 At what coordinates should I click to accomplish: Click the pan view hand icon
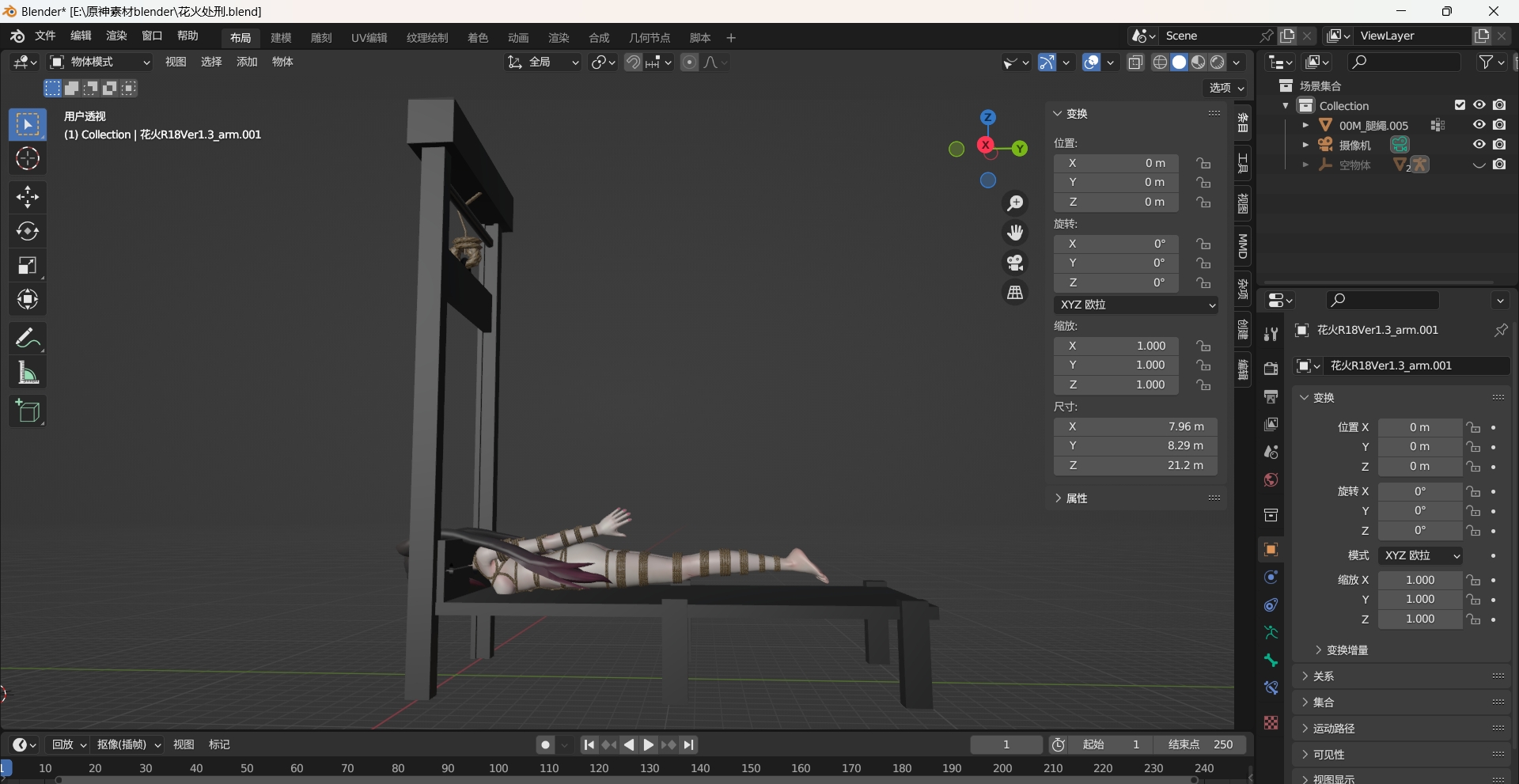(x=1015, y=233)
